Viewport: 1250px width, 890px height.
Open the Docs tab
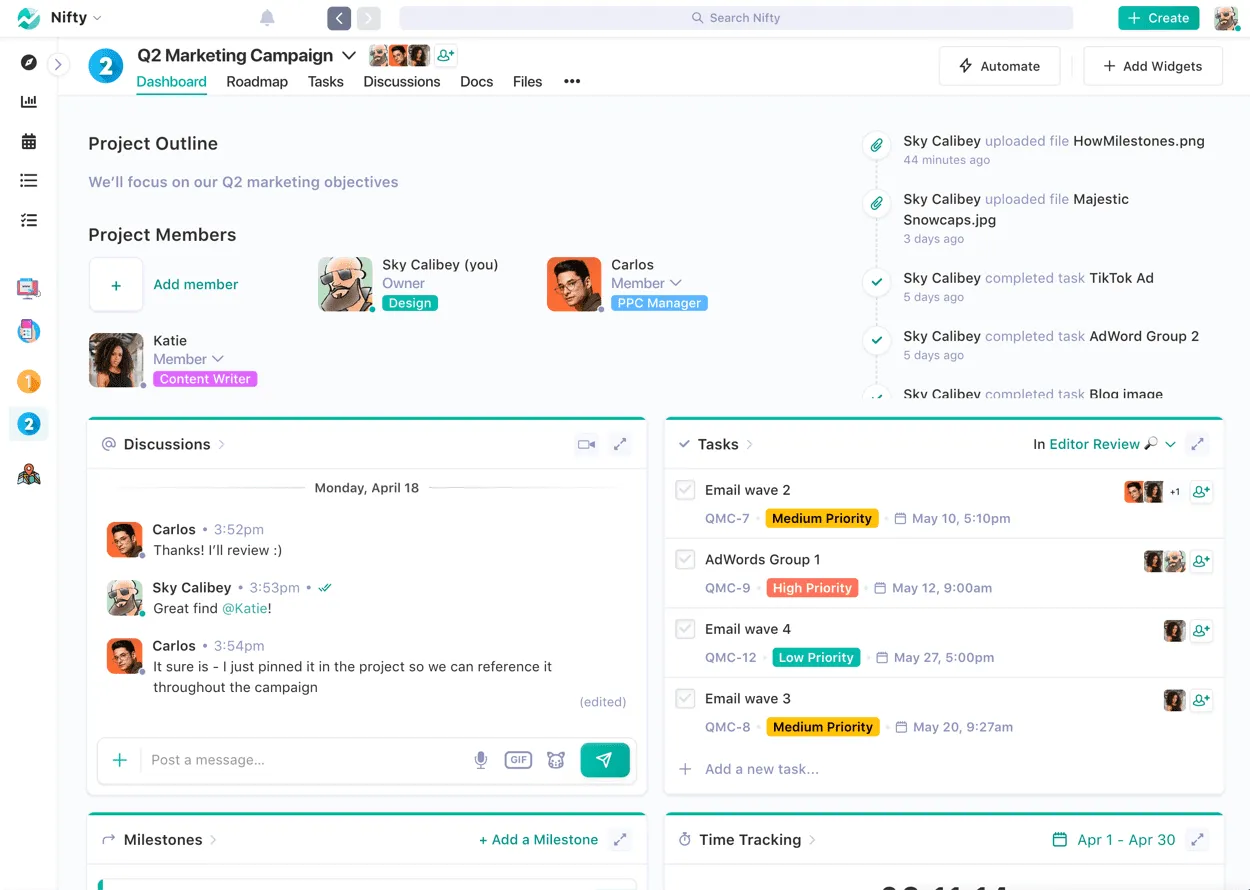(x=476, y=82)
